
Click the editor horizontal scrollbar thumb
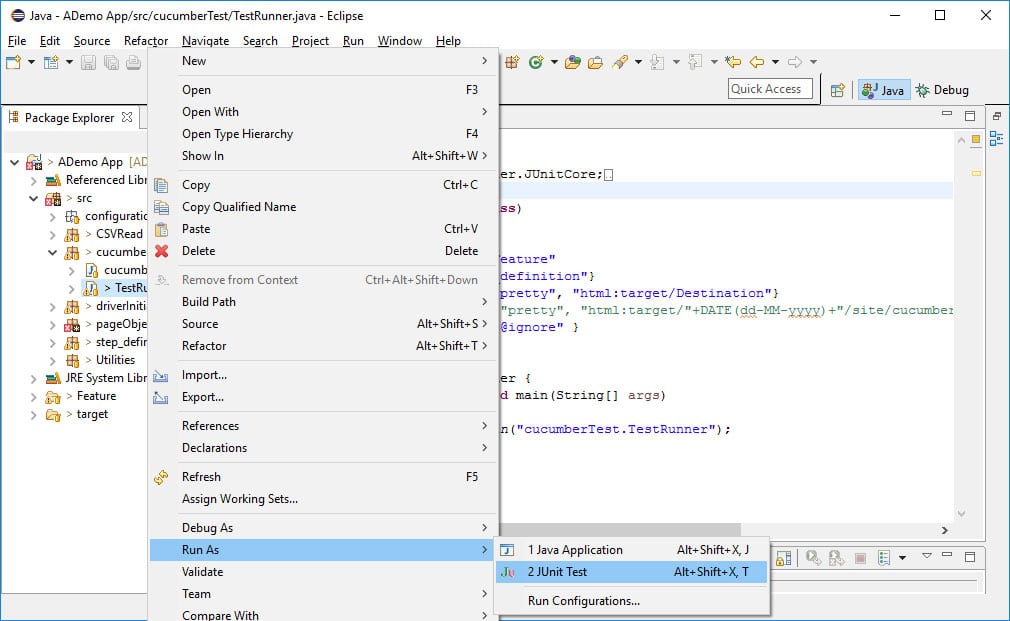[620, 530]
